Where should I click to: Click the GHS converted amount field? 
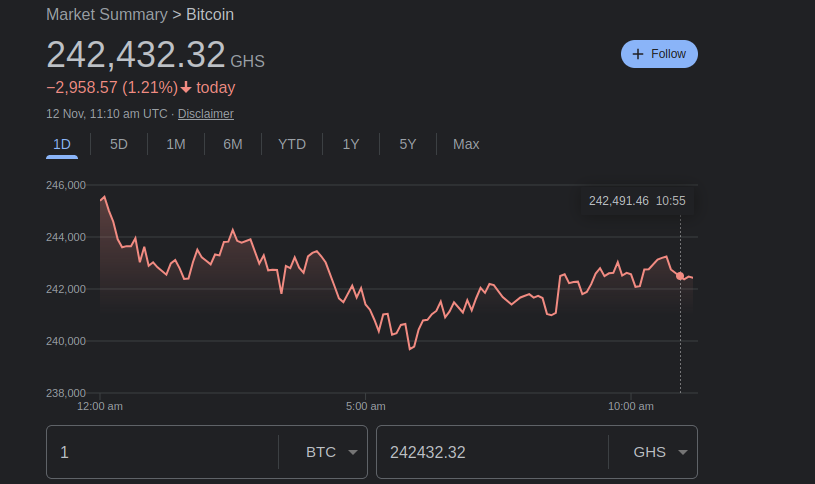coord(490,452)
